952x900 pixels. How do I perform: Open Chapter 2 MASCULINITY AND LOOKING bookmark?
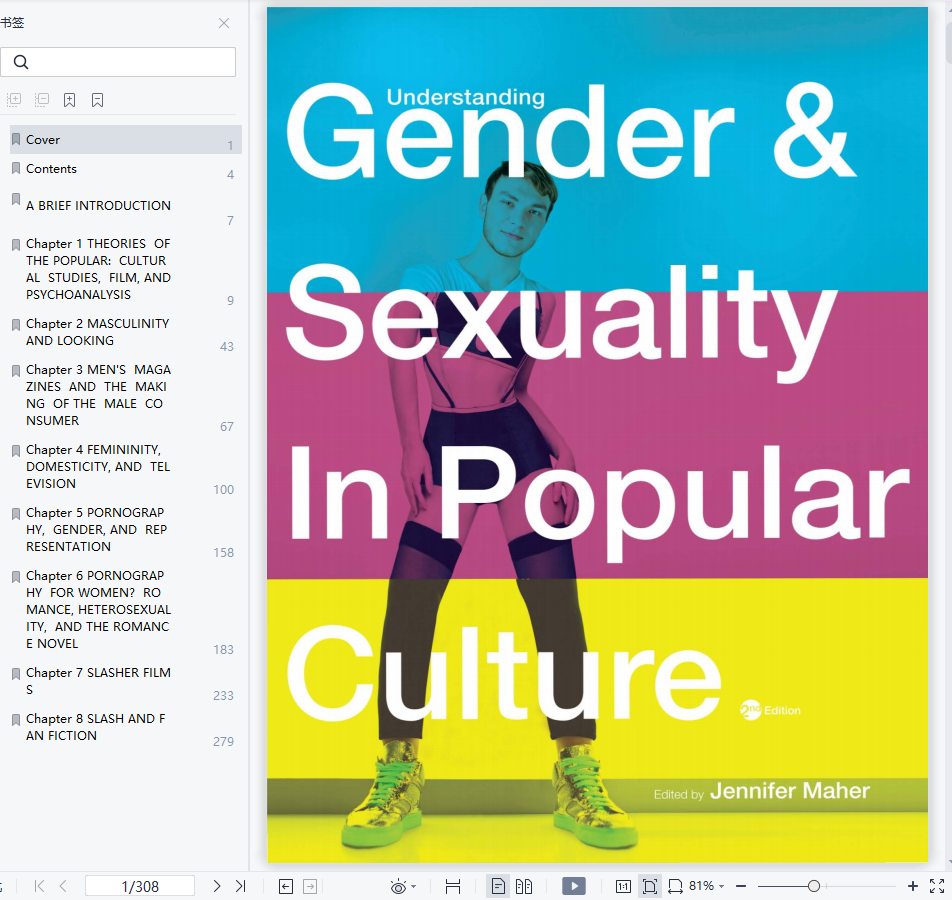coord(126,332)
